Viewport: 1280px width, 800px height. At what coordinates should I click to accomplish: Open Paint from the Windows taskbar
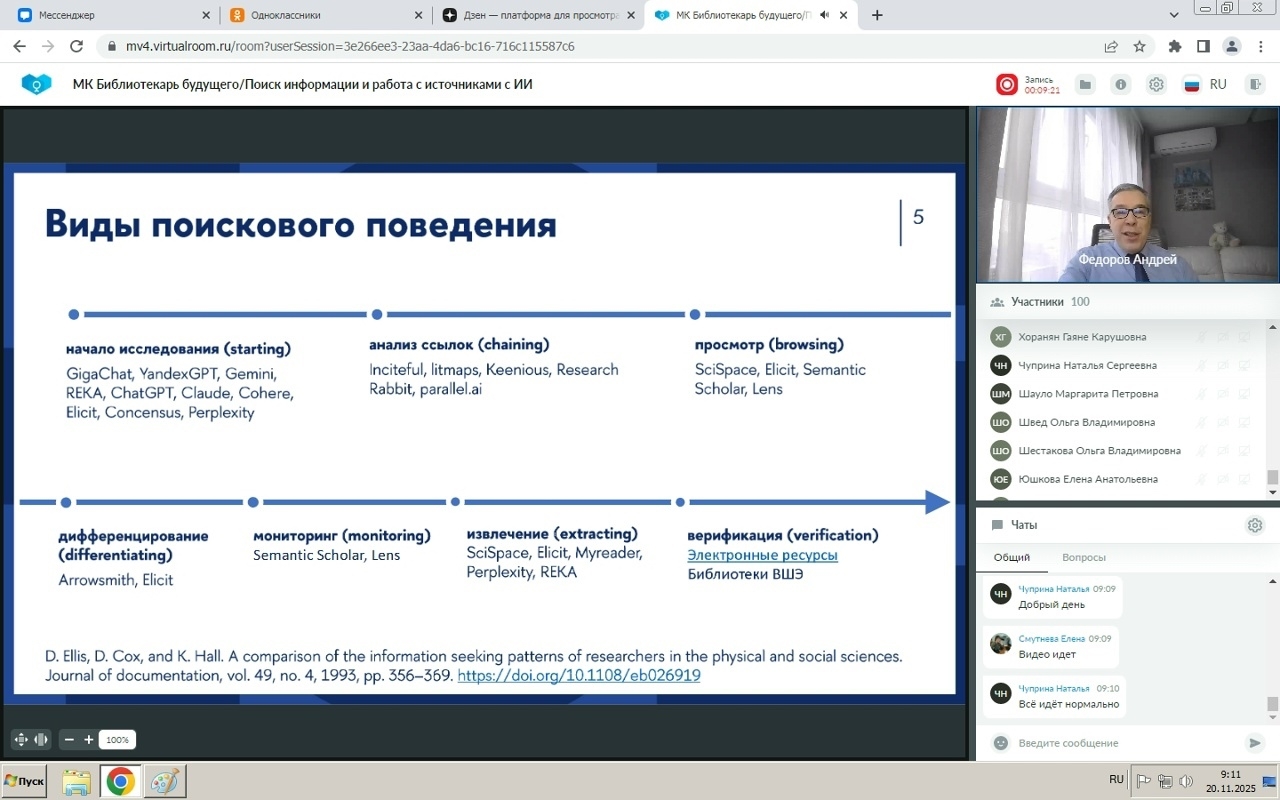pyautogui.click(x=165, y=781)
